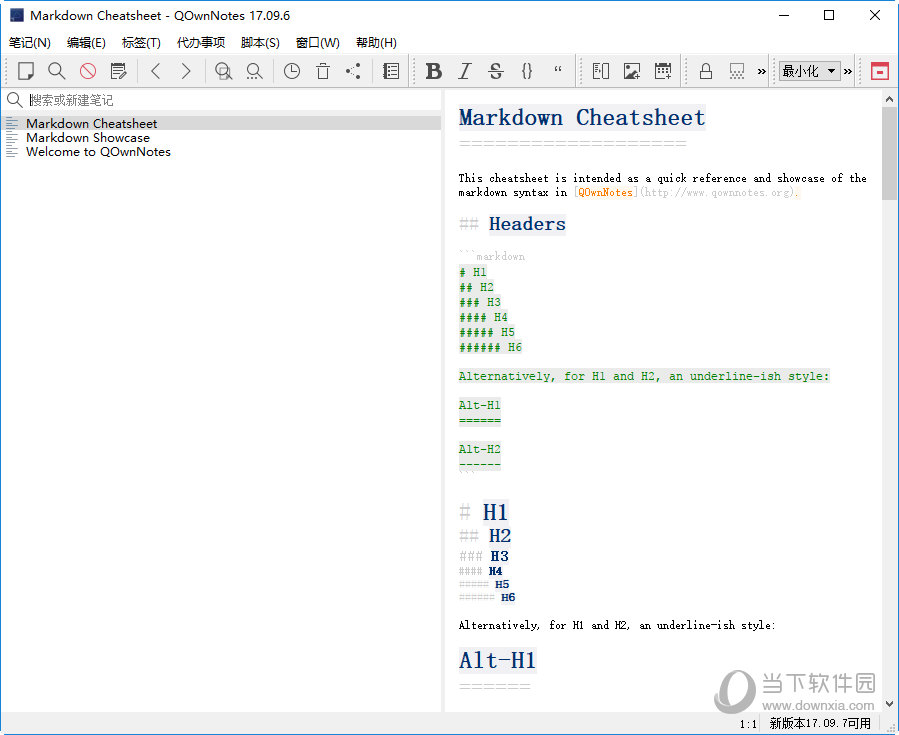Click the vertical scrollbar thumb in the editor
The height and width of the screenshot is (735, 899).
pos(889,153)
